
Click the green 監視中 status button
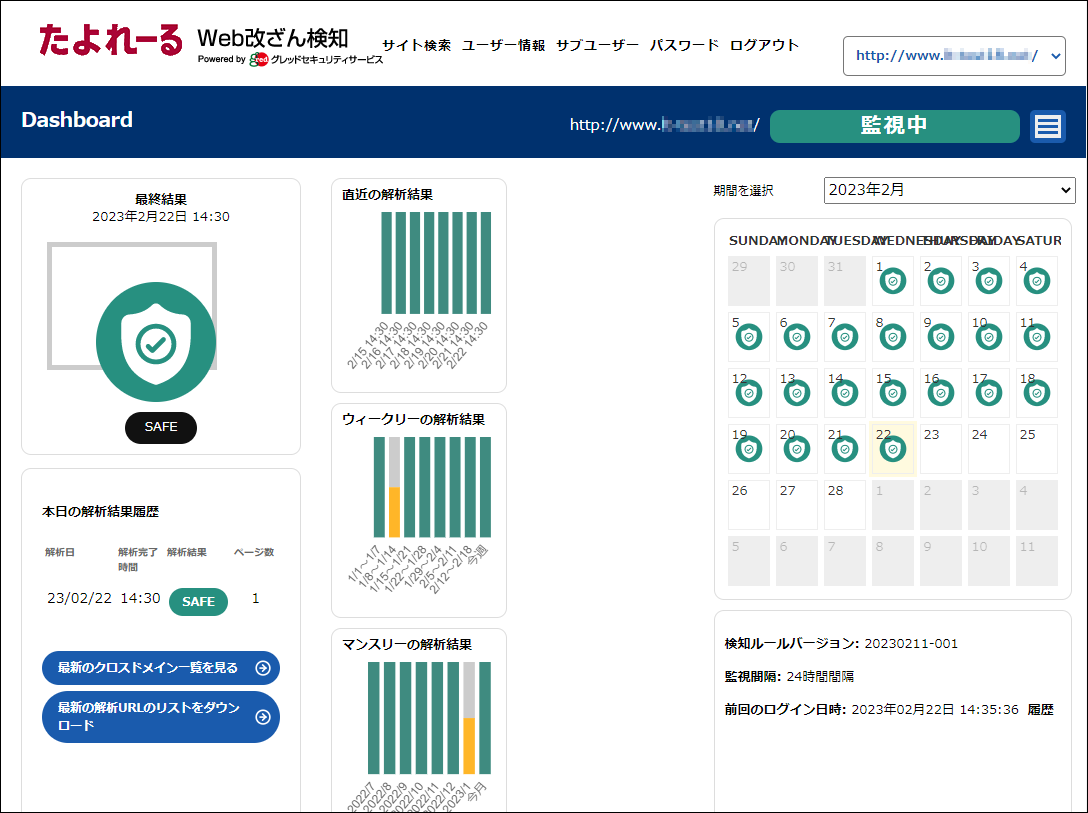[894, 126]
